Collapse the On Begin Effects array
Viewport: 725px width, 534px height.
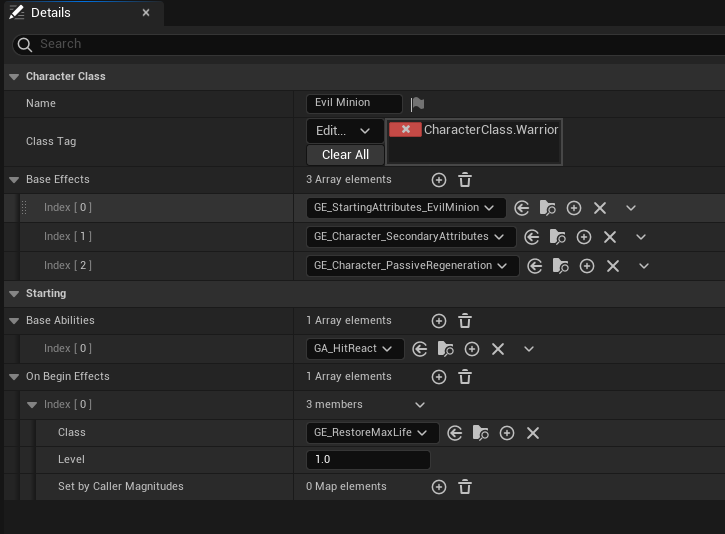[x=13, y=377]
